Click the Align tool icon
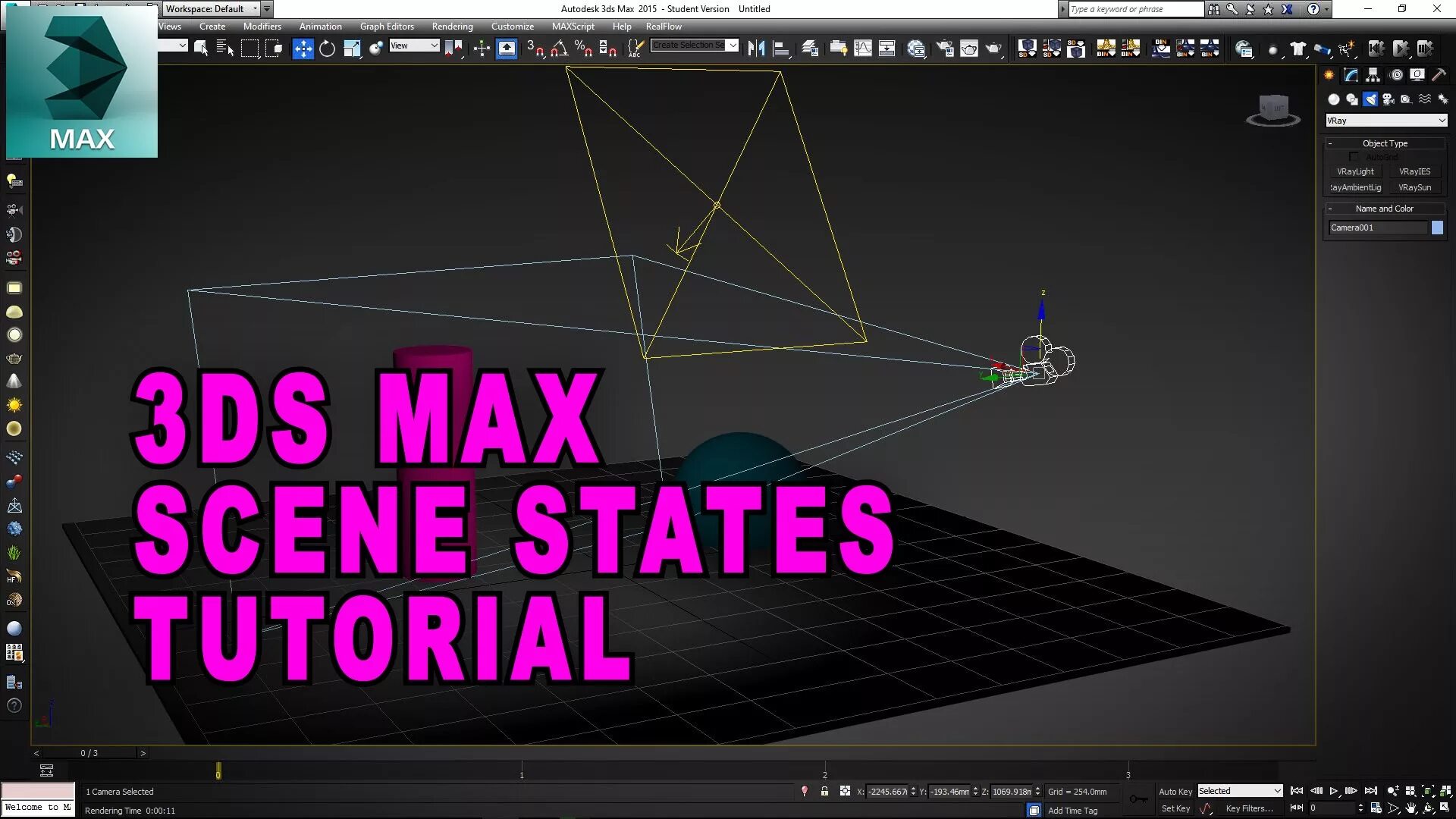 tap(780, 49)
